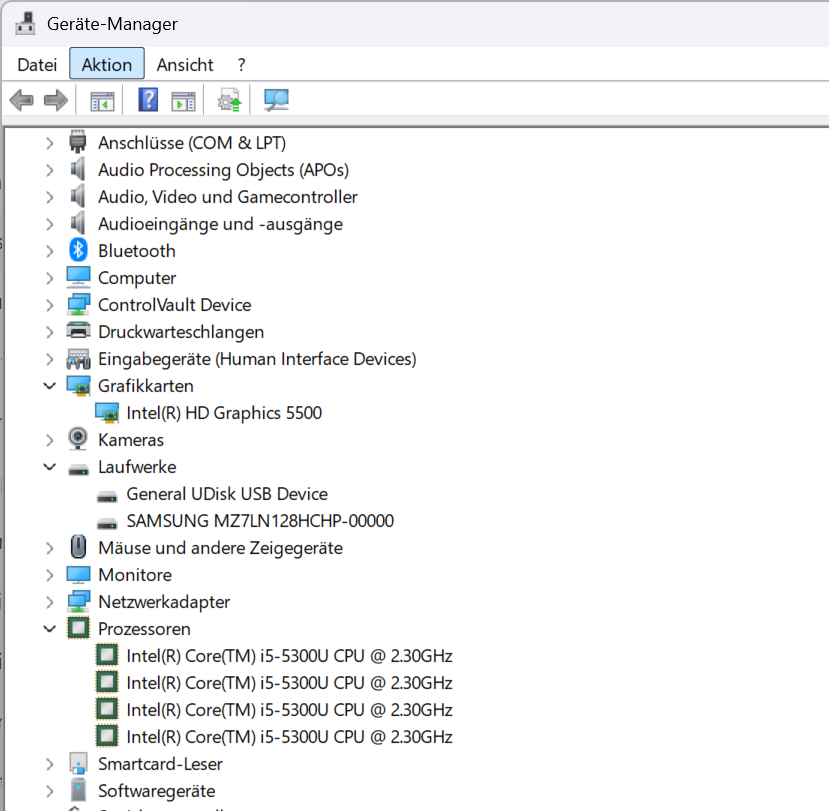The height and width of the screenshot is (811, 829).
Task: Expand the Anschlüsse (COM & LPT) node
Action: tap(49, 143)
